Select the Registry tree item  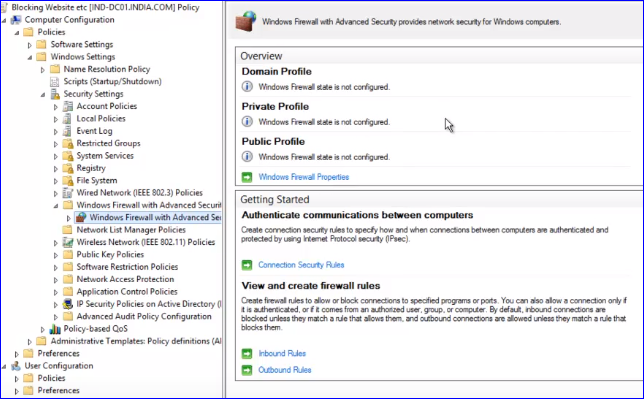(x=91, y=168)
